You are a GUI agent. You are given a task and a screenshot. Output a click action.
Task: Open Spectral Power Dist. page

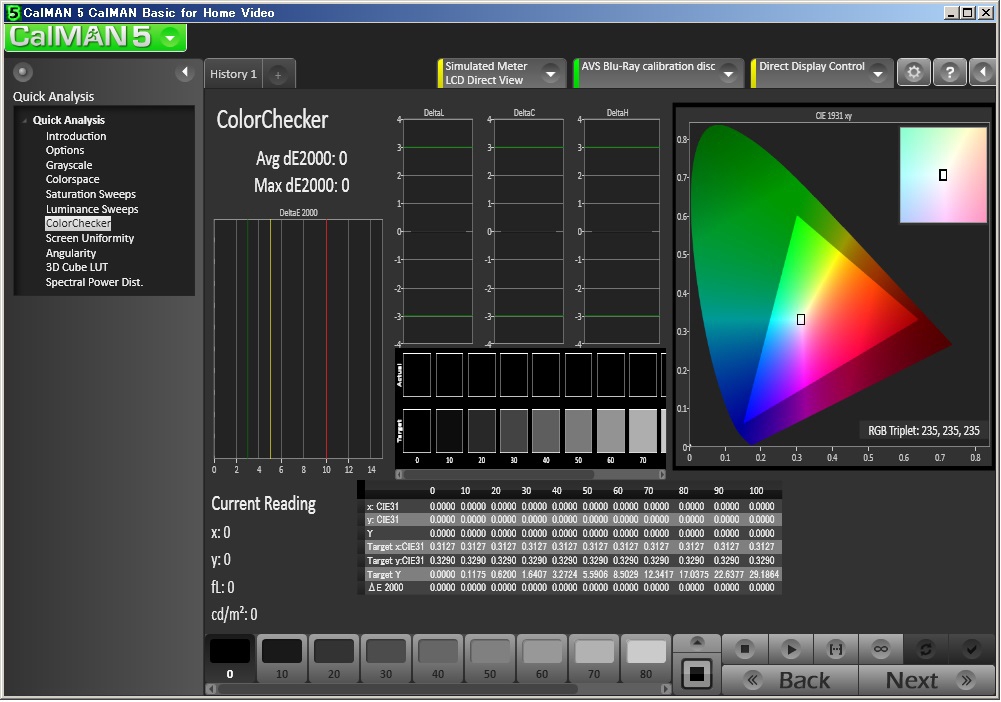94,282
